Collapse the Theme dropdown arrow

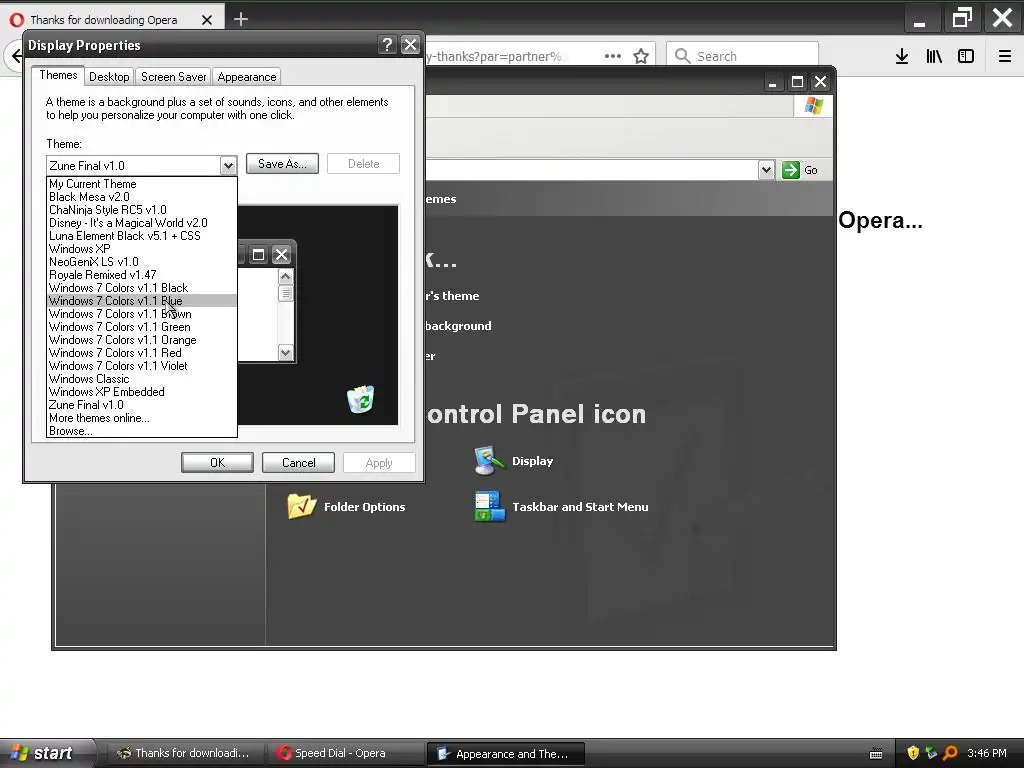point(228,165)
